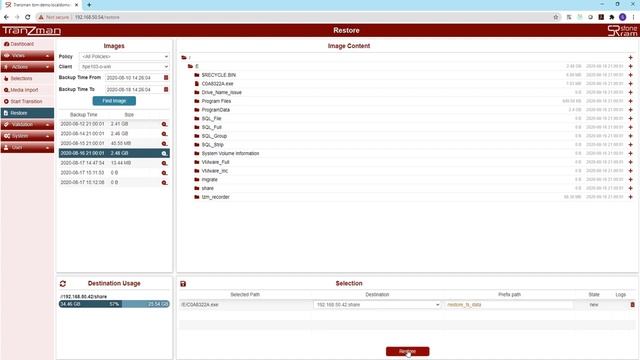The width and height of the screenshot is (640, 360).
Task: Add E drive folder with plus icon
Action: click(x=631, y=66)
